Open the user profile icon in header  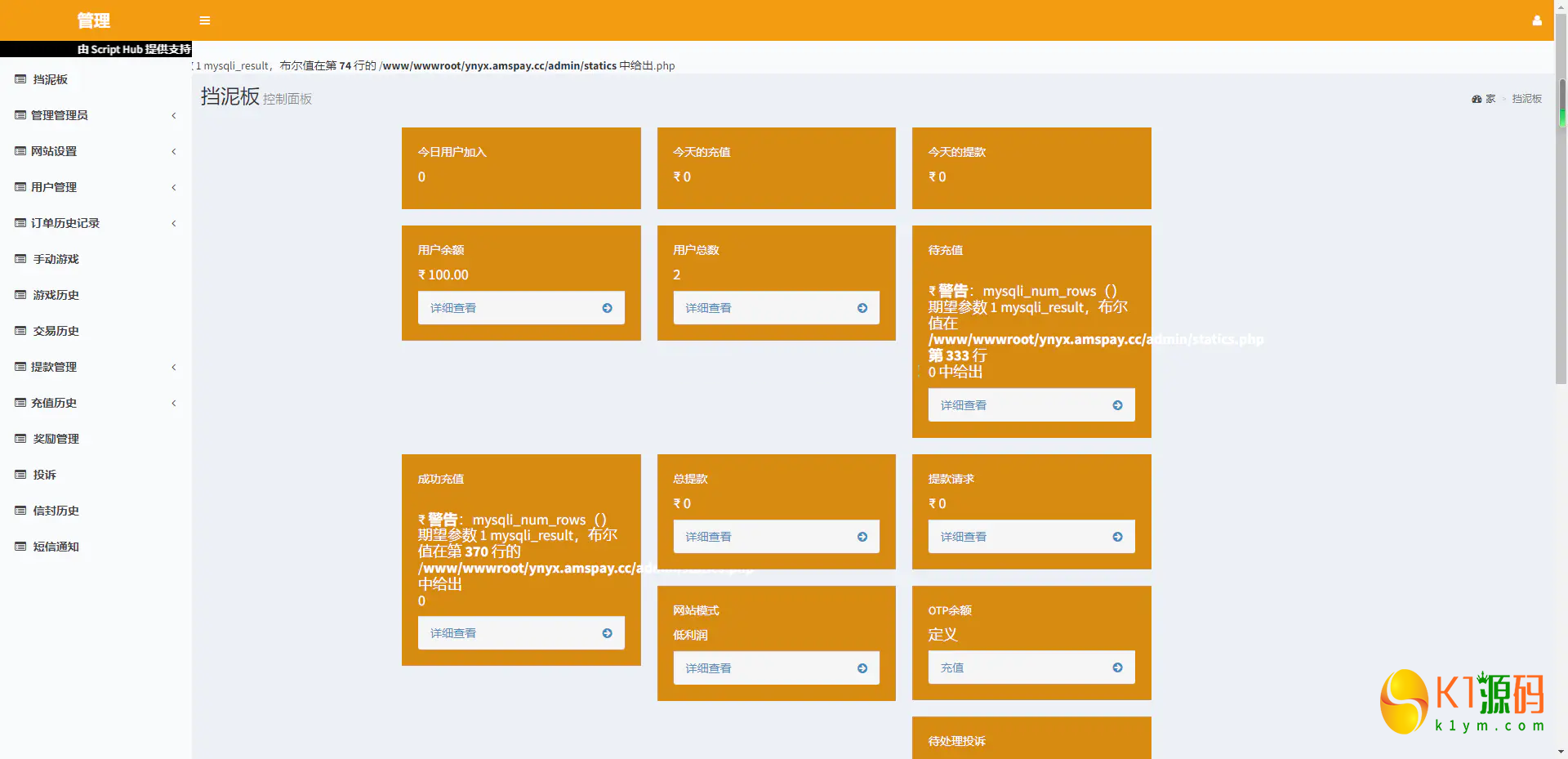coord(1537,20)
